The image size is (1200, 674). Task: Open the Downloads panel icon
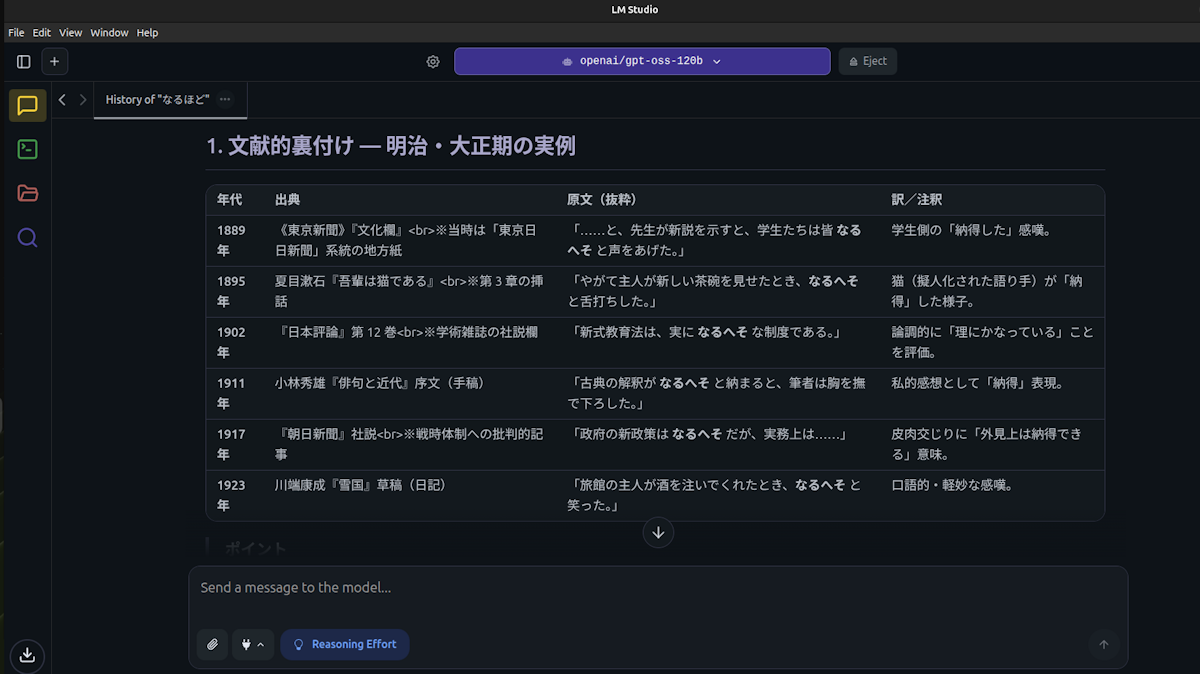tap(27, 654)
